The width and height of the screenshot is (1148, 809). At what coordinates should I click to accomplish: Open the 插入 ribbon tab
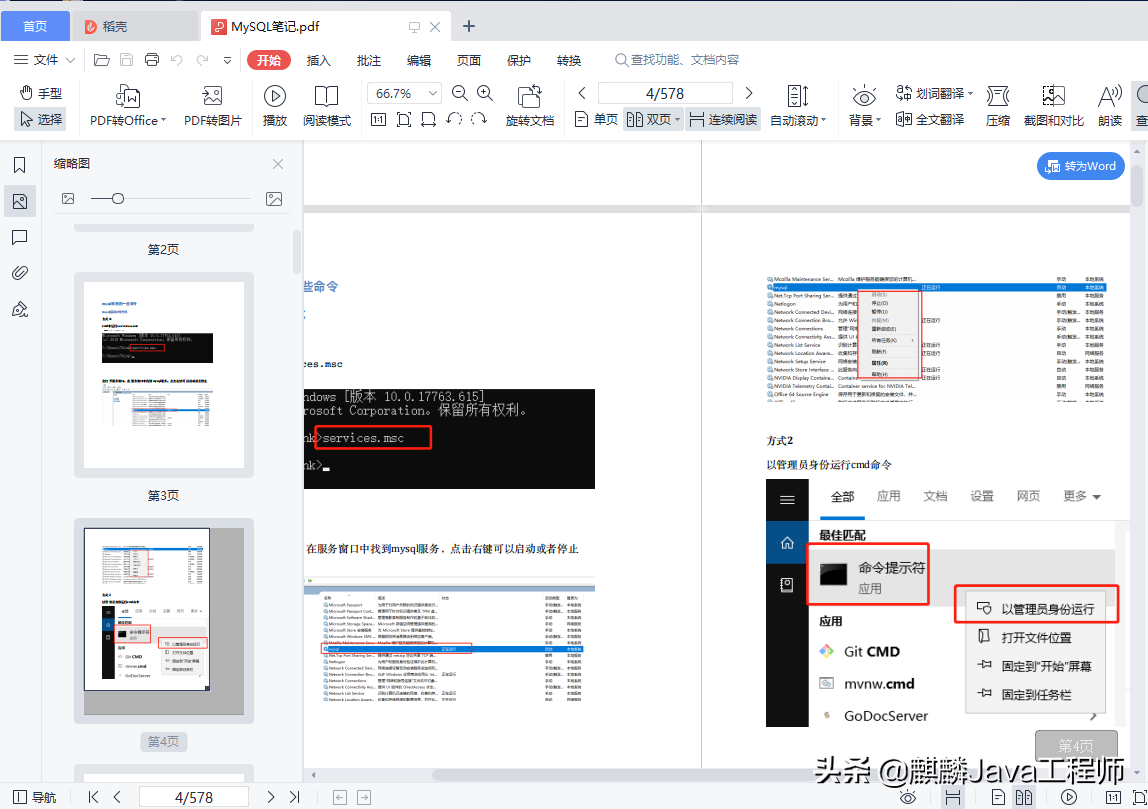coord(318,60)
